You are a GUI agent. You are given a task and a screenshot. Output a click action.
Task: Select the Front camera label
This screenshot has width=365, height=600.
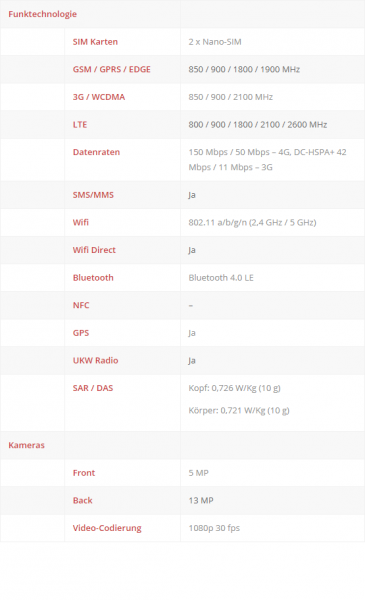(x=84, y=473)
